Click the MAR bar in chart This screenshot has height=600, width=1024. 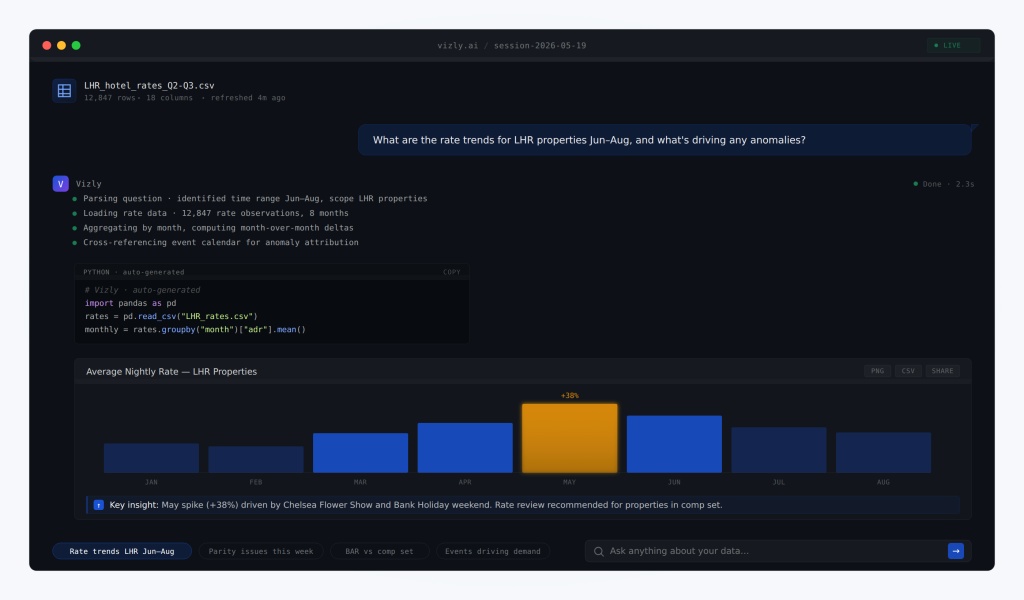pyautogui.click(x=360, y=452)
